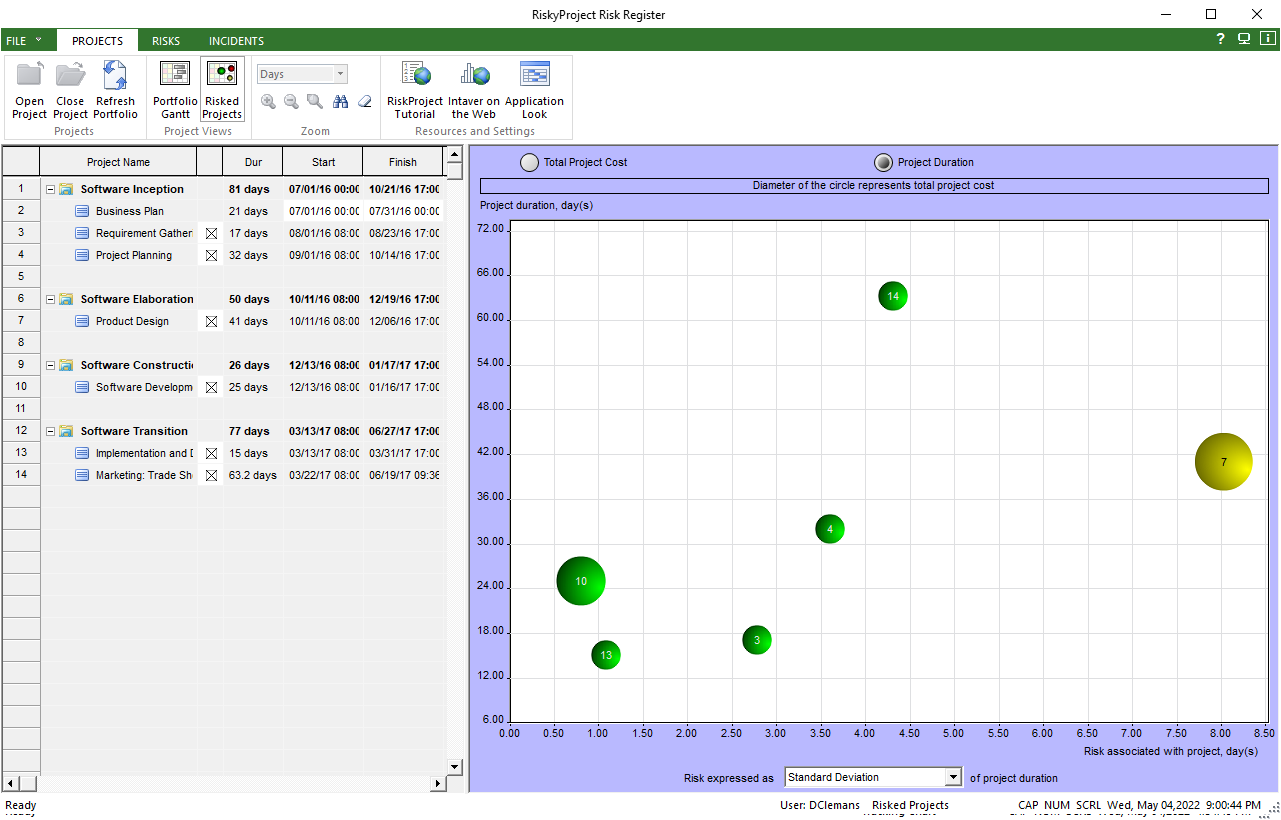Collapse the Software Transition group
The image size is (1281, 820).
(50, 431)
